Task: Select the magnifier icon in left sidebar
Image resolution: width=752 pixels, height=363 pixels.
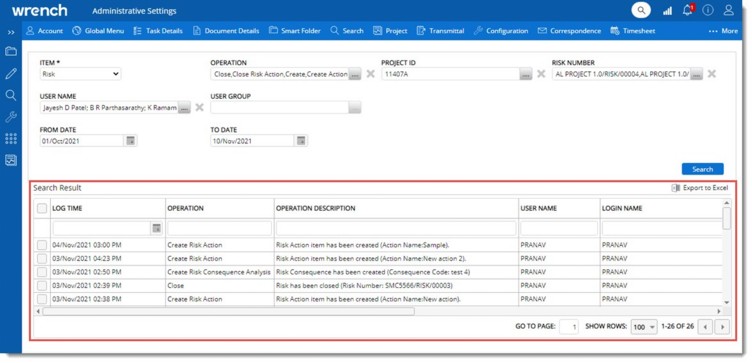Action: (11, 94)
